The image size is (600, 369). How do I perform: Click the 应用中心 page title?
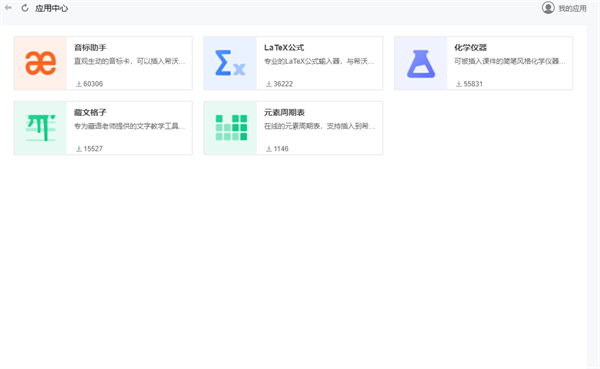pos(51,8)
